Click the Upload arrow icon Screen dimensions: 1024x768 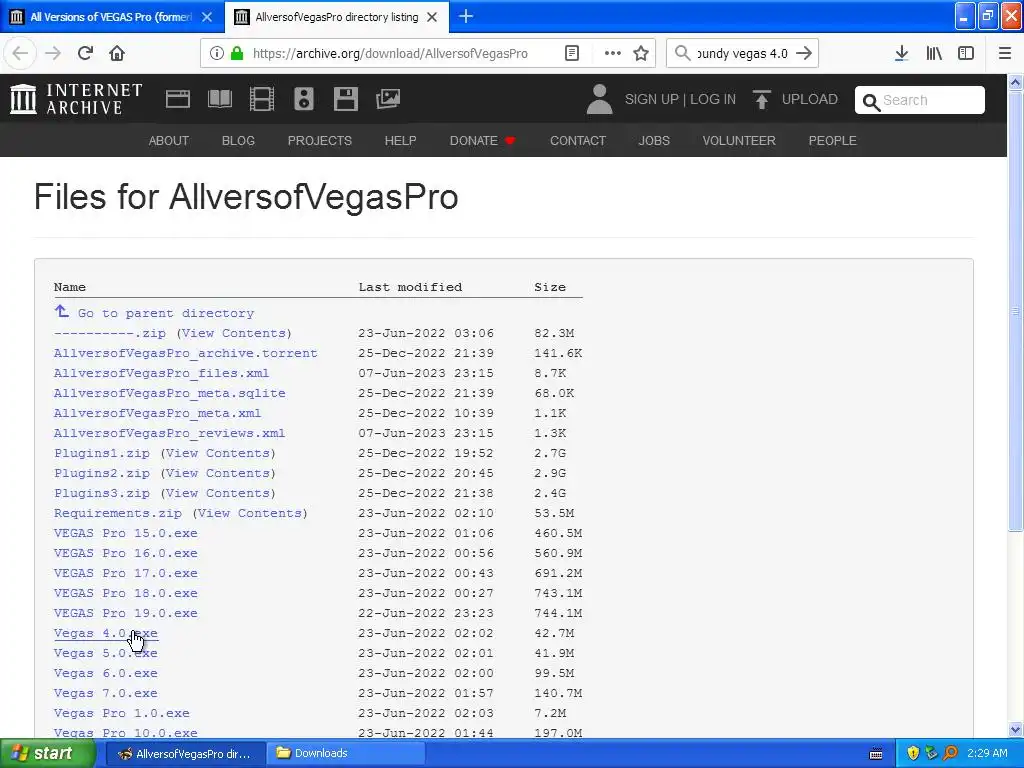[x=761, y=99]
